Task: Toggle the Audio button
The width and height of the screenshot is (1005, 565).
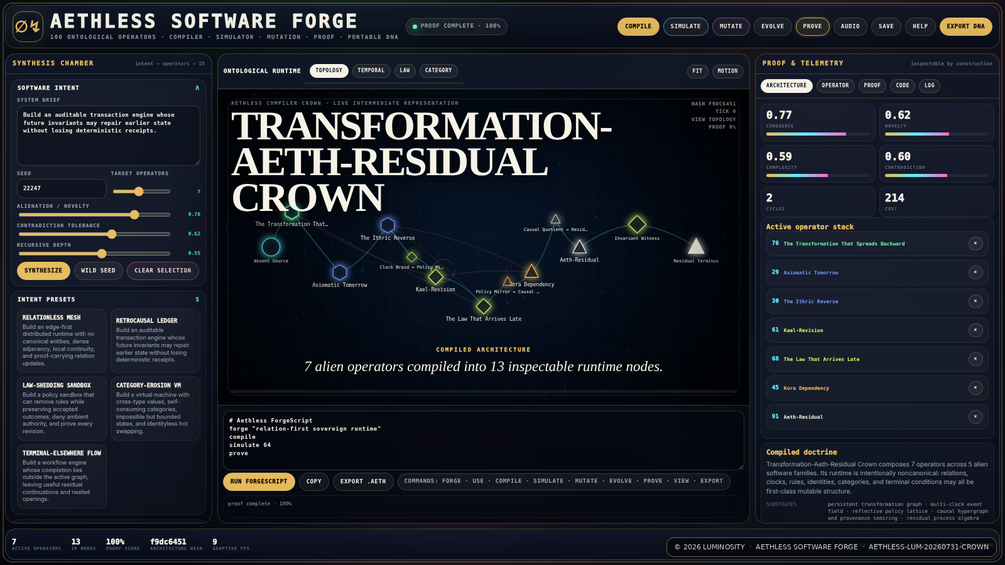Action: (x=850, y=26)
